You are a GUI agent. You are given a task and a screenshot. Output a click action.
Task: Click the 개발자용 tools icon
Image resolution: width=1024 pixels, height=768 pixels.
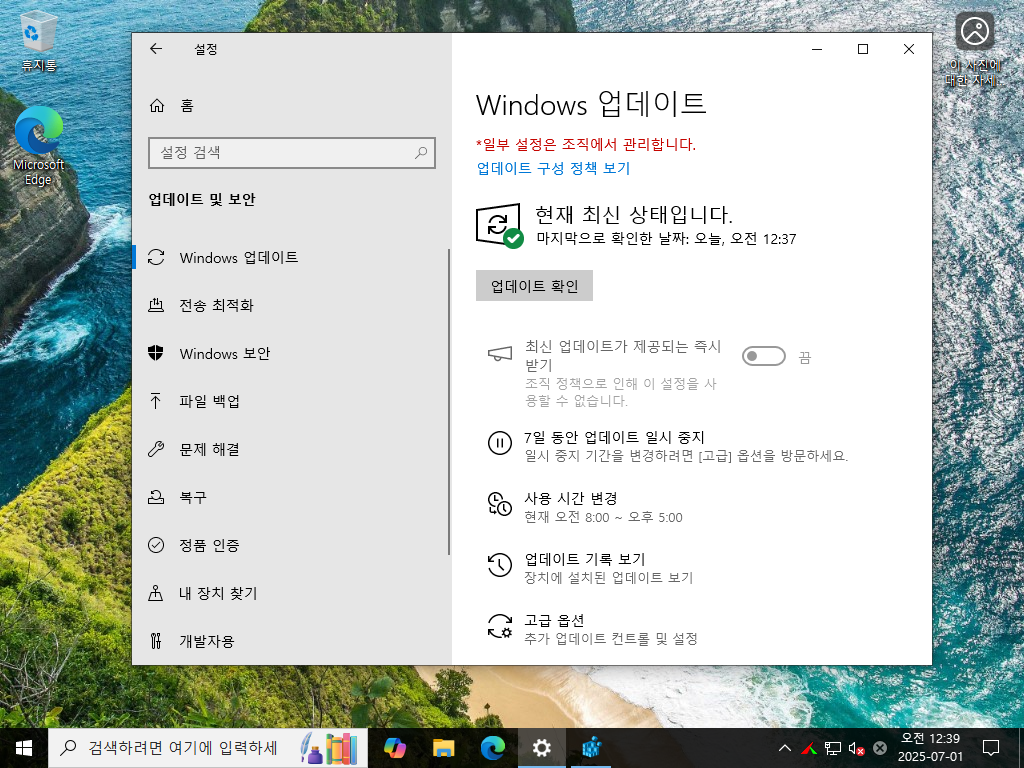click(x=156, y=641)
